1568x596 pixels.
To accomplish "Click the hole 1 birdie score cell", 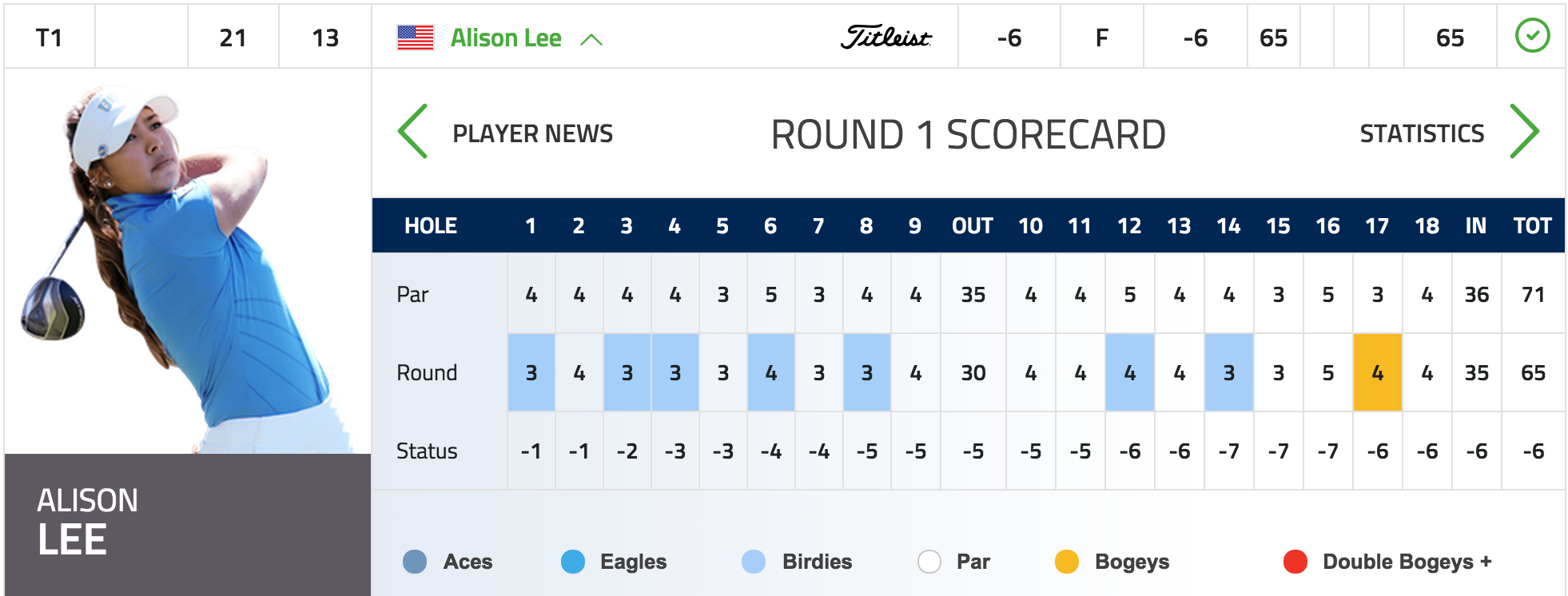I will pyautogui.click(x=531, y=372).
